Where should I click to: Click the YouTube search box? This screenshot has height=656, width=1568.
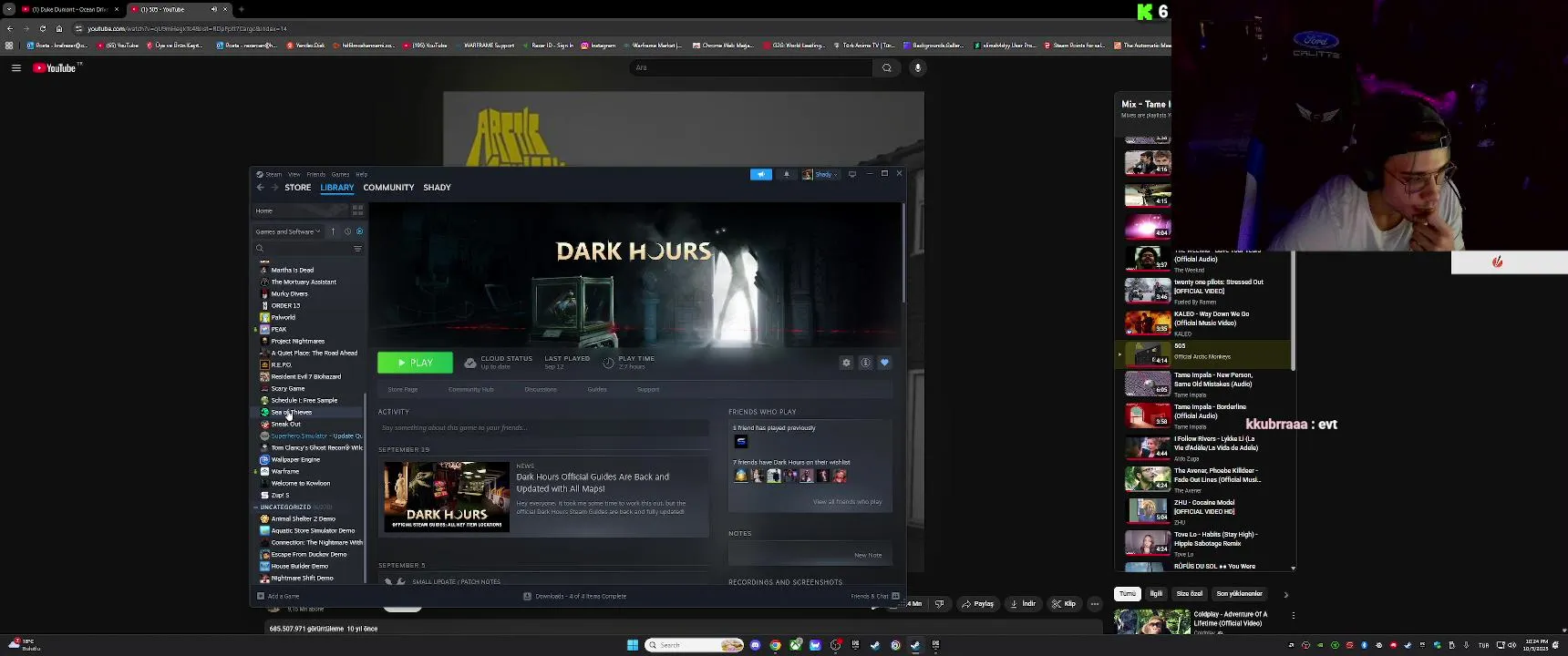(x=750, y=67)
